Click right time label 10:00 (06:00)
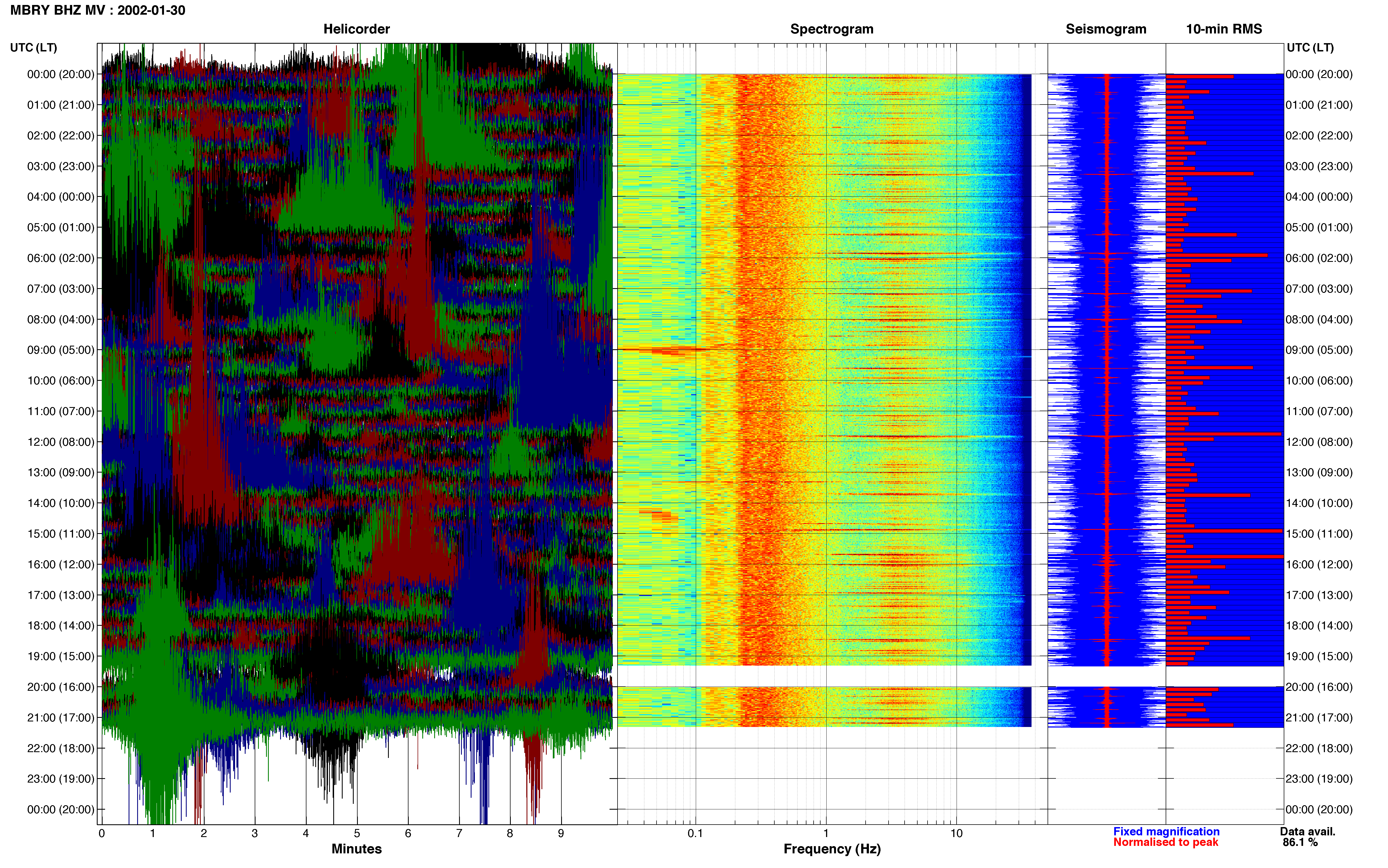 coord(1319,380)
